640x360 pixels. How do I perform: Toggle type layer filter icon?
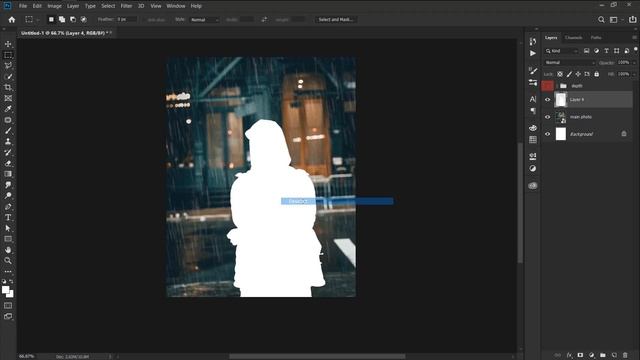coord(607,51)
